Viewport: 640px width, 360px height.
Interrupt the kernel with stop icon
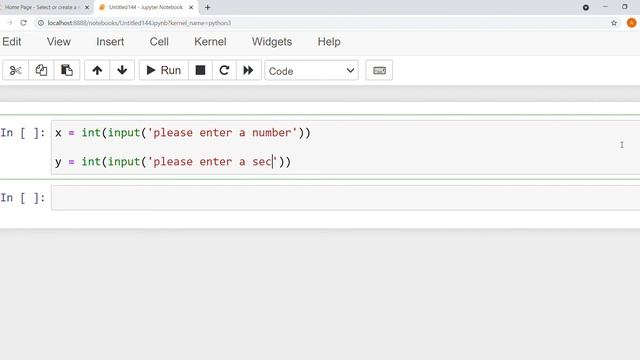[x=200, y=70]
